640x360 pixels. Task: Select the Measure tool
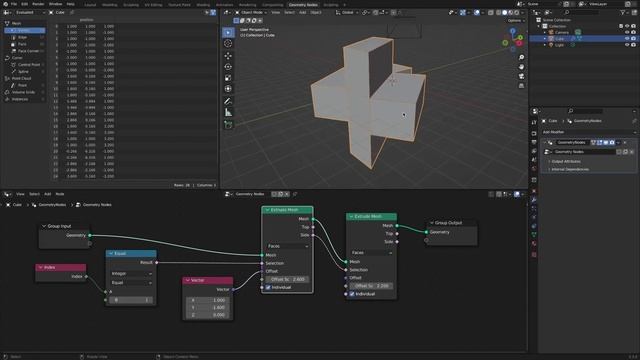click(228, 112)
